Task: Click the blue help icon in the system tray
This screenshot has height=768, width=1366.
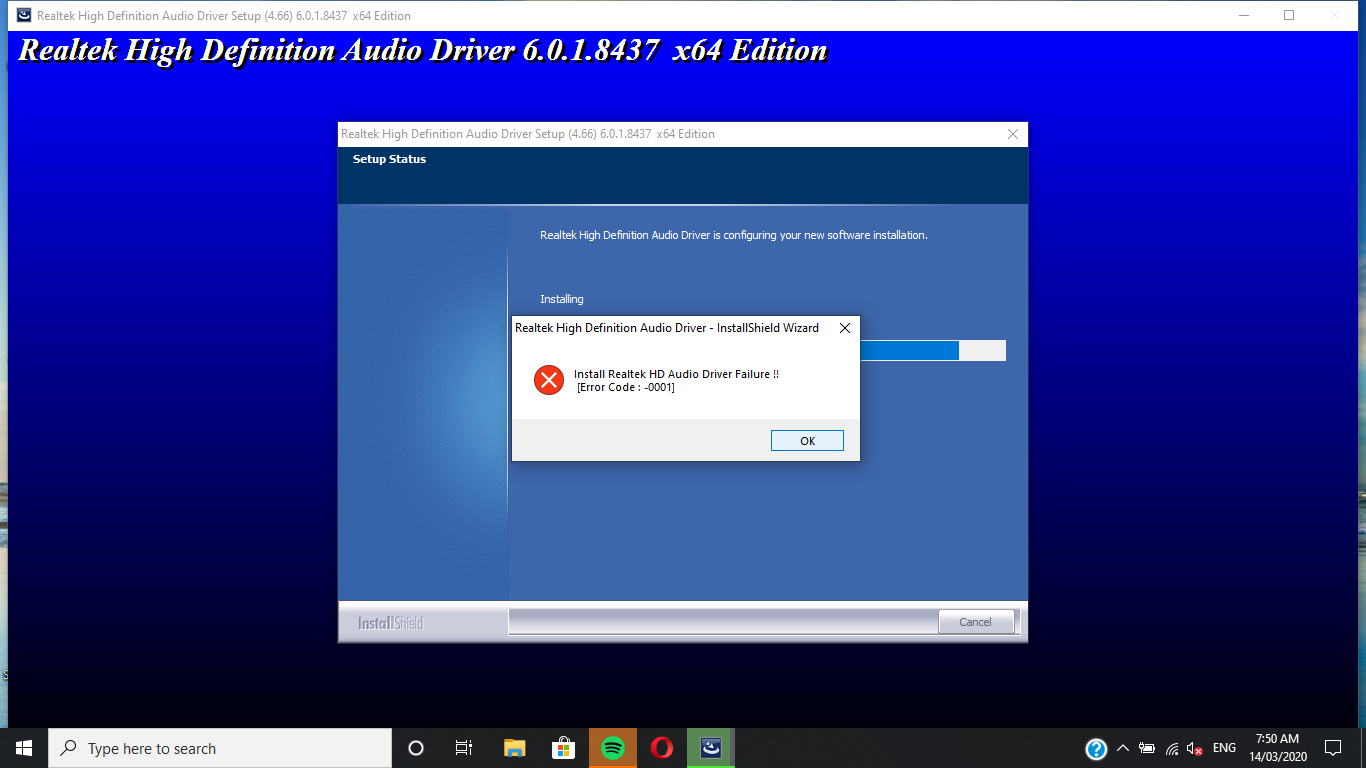Action: (x=1096, y=748)
